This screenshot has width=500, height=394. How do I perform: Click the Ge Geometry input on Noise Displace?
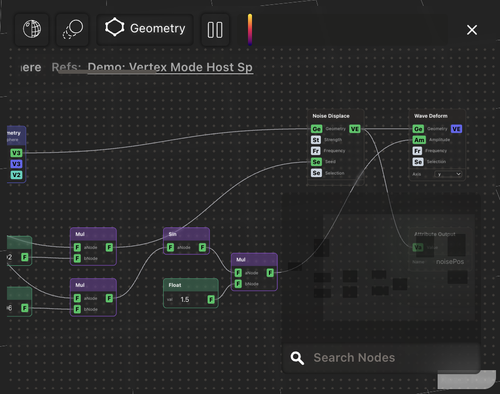tap(316, 129)
